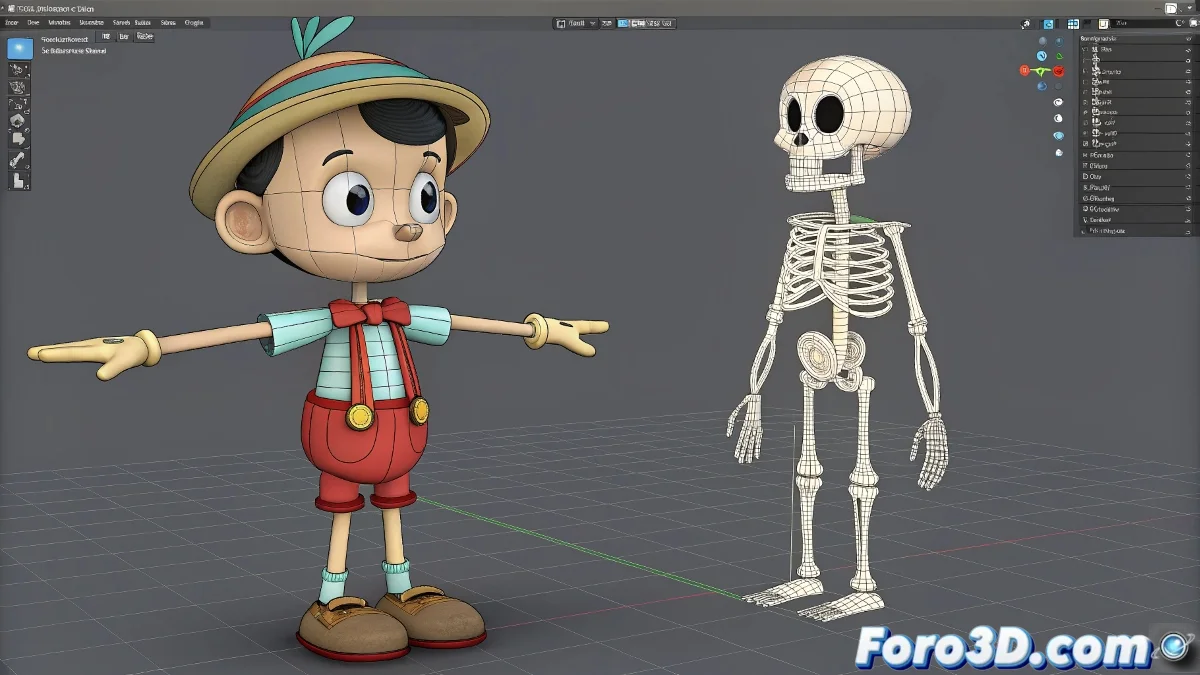This screenshot has width=1200, height=675.
Task: Choose the diagonal brush-shaped tool in left toolbar
Action: 18,159
